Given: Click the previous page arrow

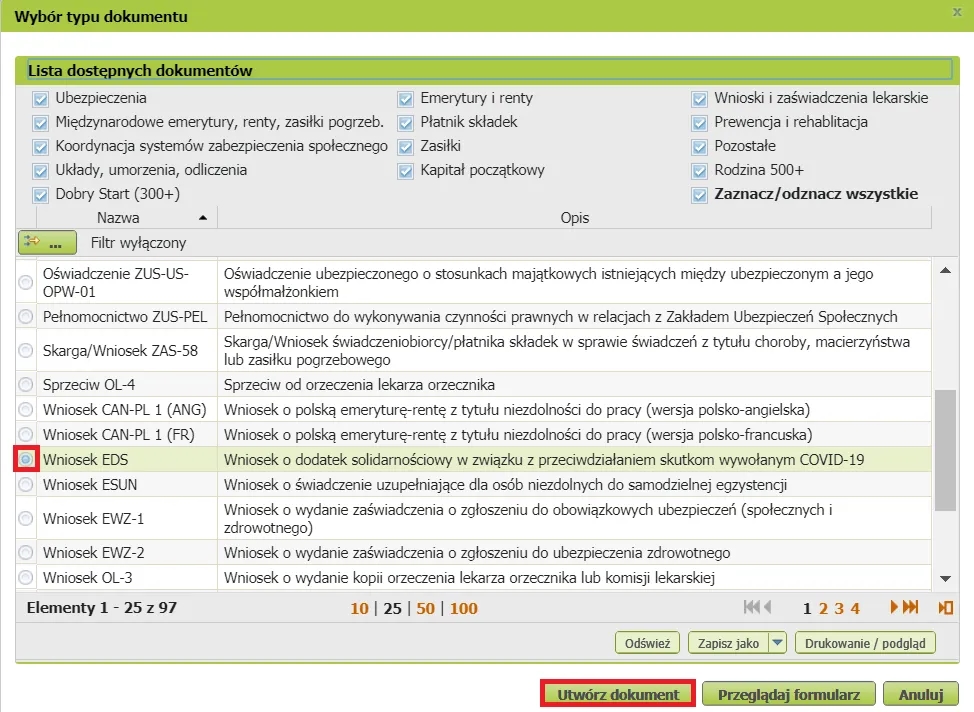Looking at the screenshot, I should pos(768,607).
